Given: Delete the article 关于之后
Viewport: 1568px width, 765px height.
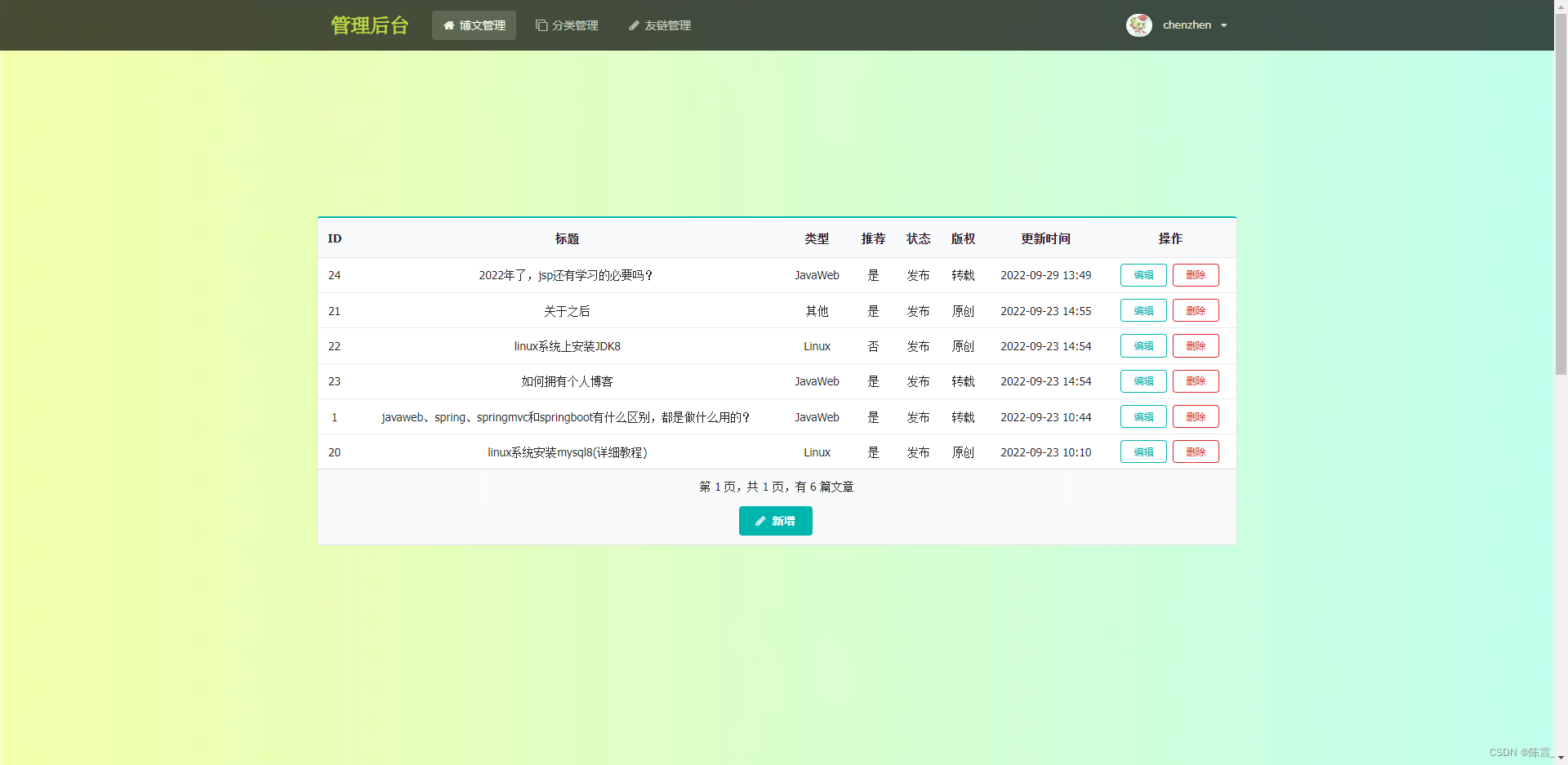Looking at the screenshot, I should pos(1196,310).
